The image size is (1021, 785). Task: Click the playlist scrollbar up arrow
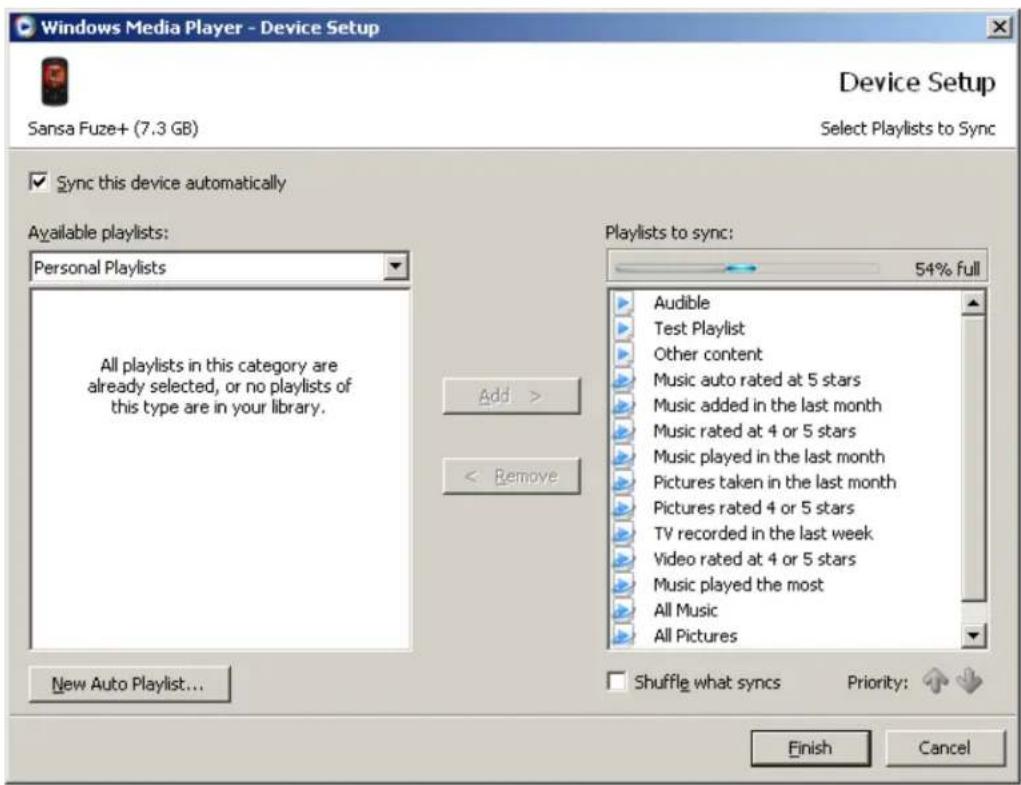coord(973,303)
